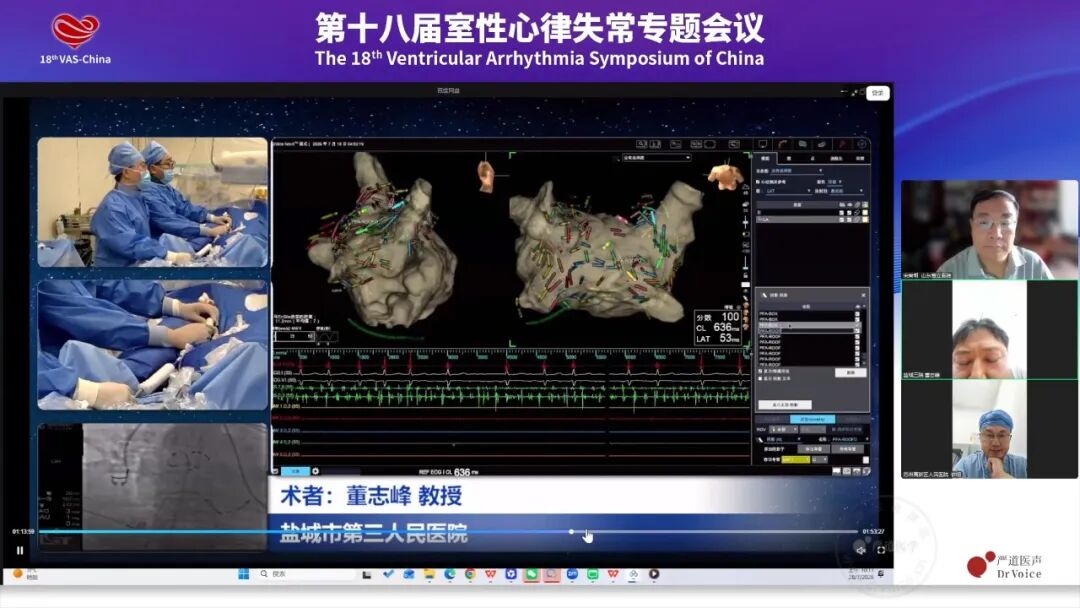
Task: Click the taskbar search box
Action: 307,574
